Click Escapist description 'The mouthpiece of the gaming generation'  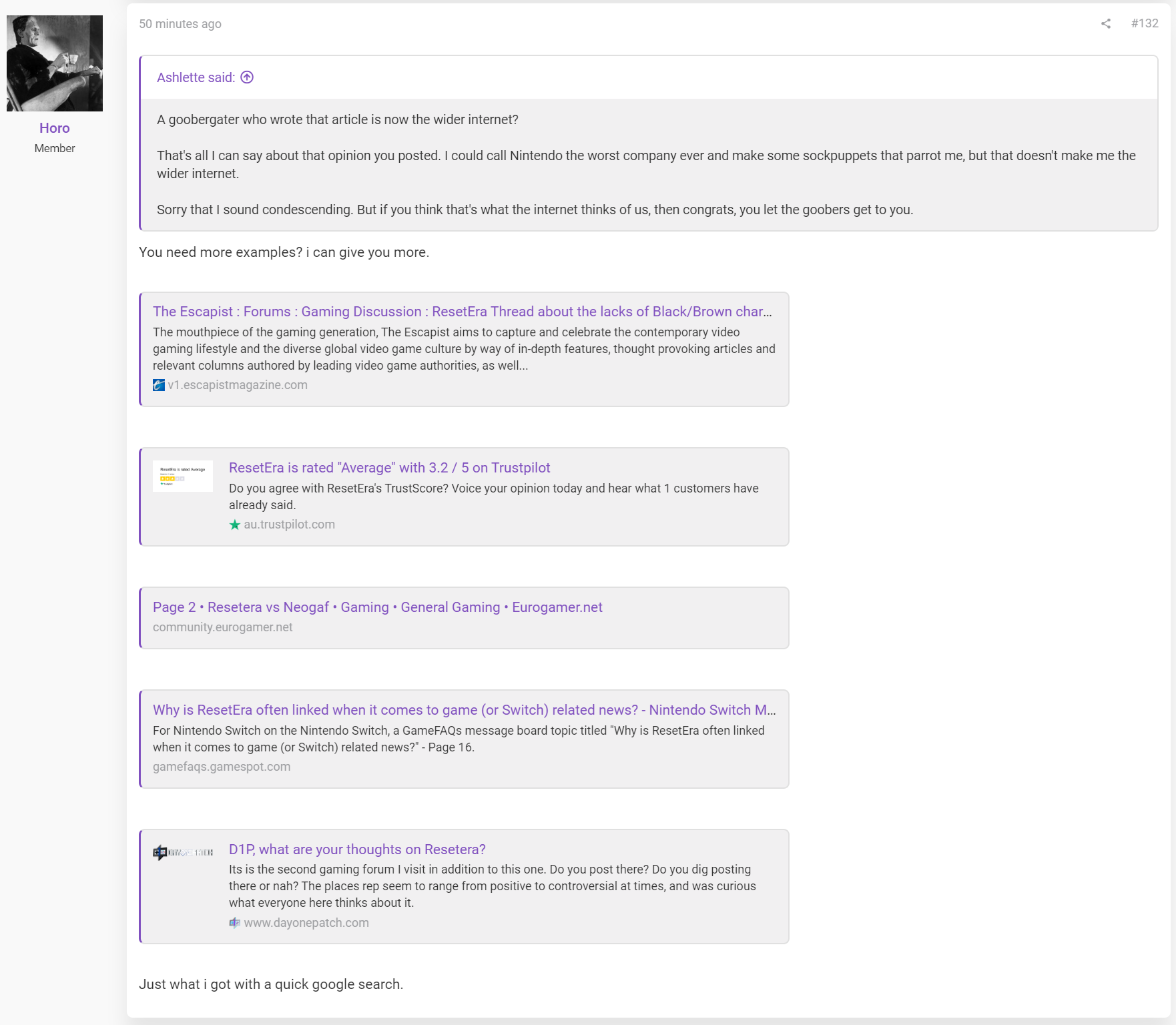(465, 349)
